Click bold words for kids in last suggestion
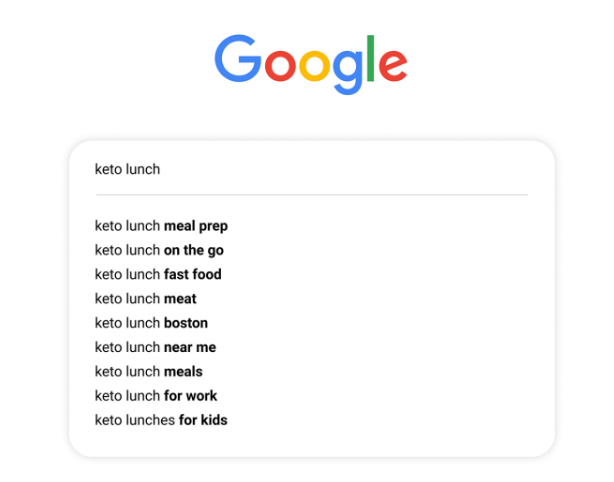614x482 pixels. click(x=203, y=420)
